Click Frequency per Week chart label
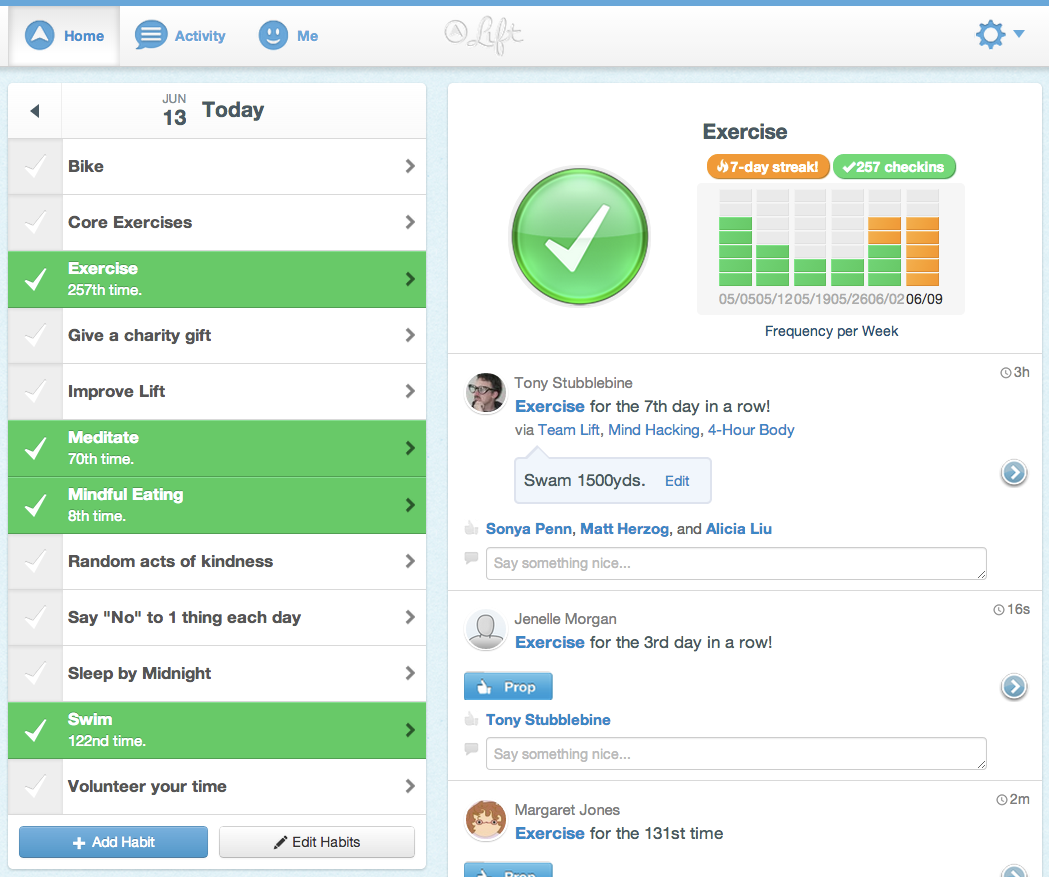 (x=832, y=331)
